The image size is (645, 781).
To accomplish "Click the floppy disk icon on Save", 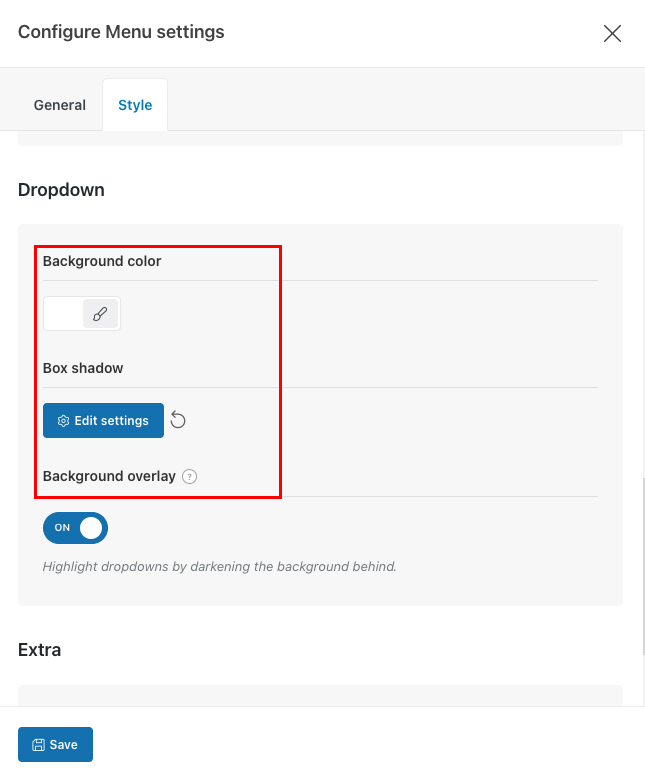I will pyautogui.click(x=38, y=745).
